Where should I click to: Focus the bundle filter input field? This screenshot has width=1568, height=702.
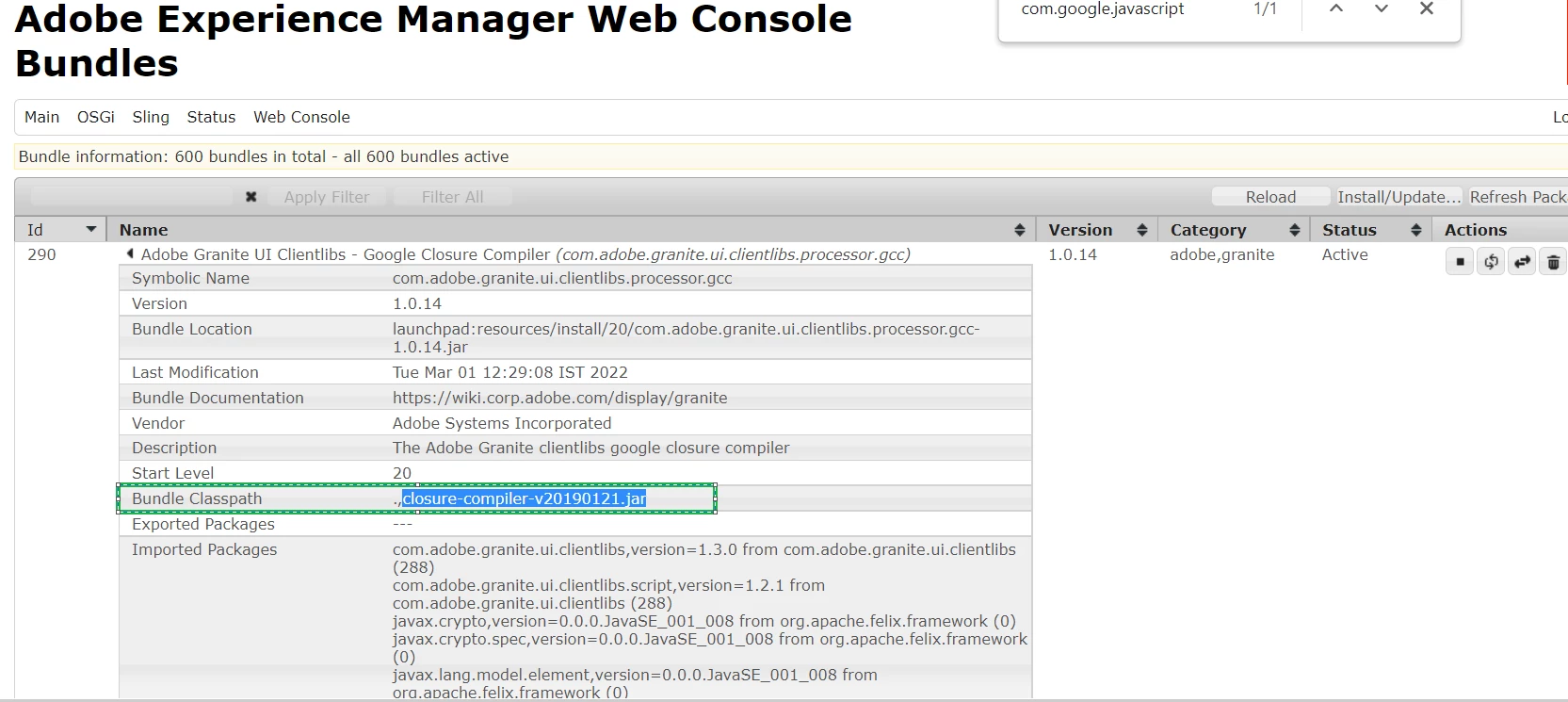(x=132, y=197)
